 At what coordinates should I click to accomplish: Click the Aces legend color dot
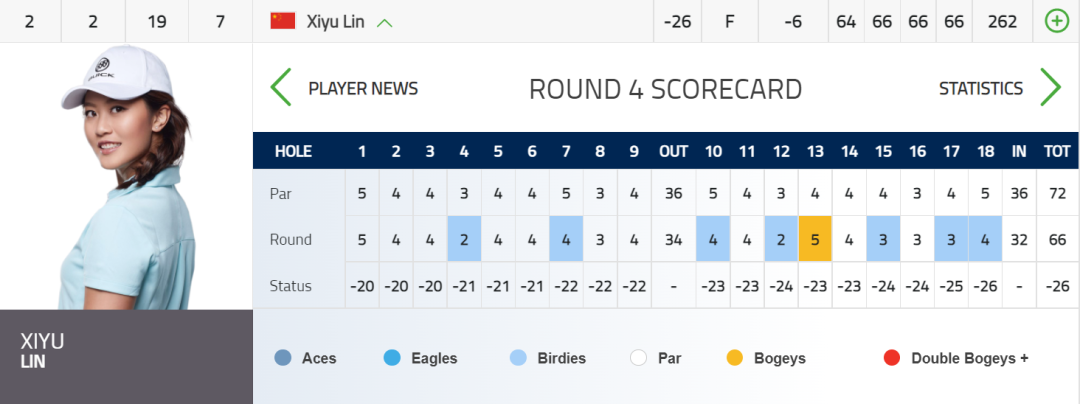point(283,358)
